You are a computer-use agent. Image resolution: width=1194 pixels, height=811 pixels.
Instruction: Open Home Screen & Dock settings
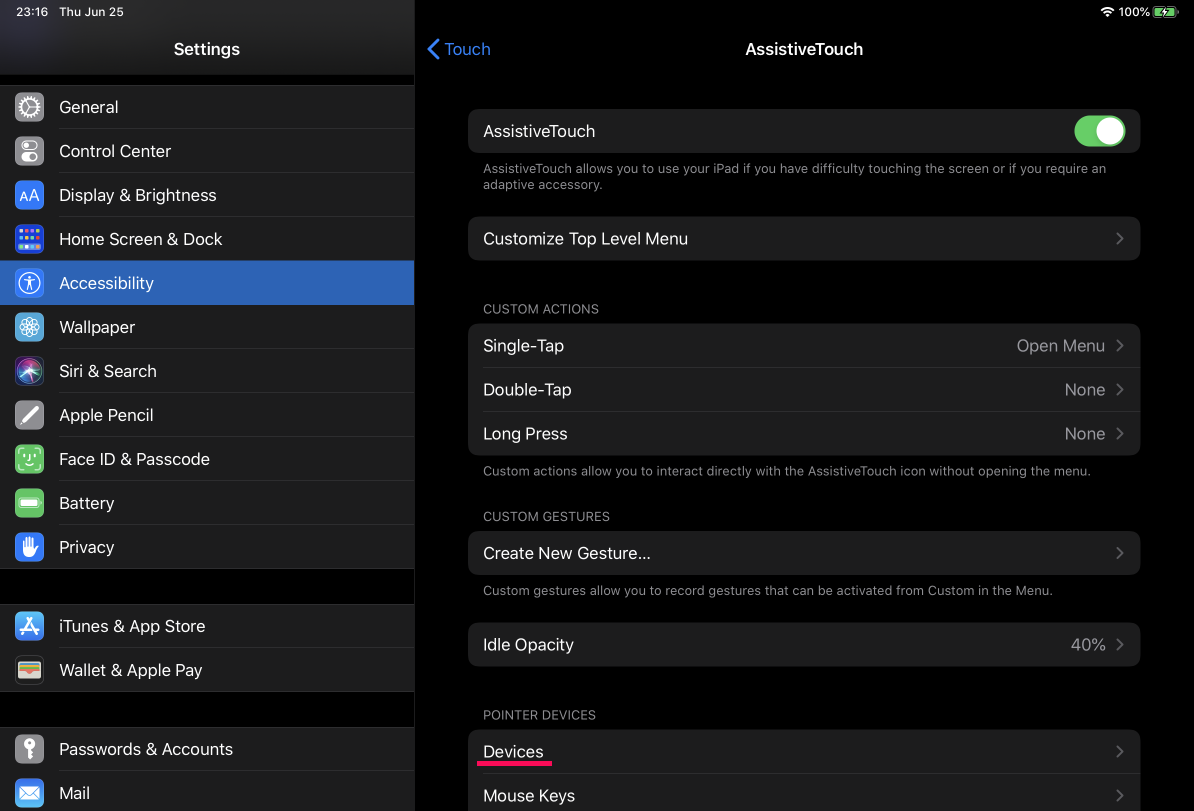(x=207, y=239)
